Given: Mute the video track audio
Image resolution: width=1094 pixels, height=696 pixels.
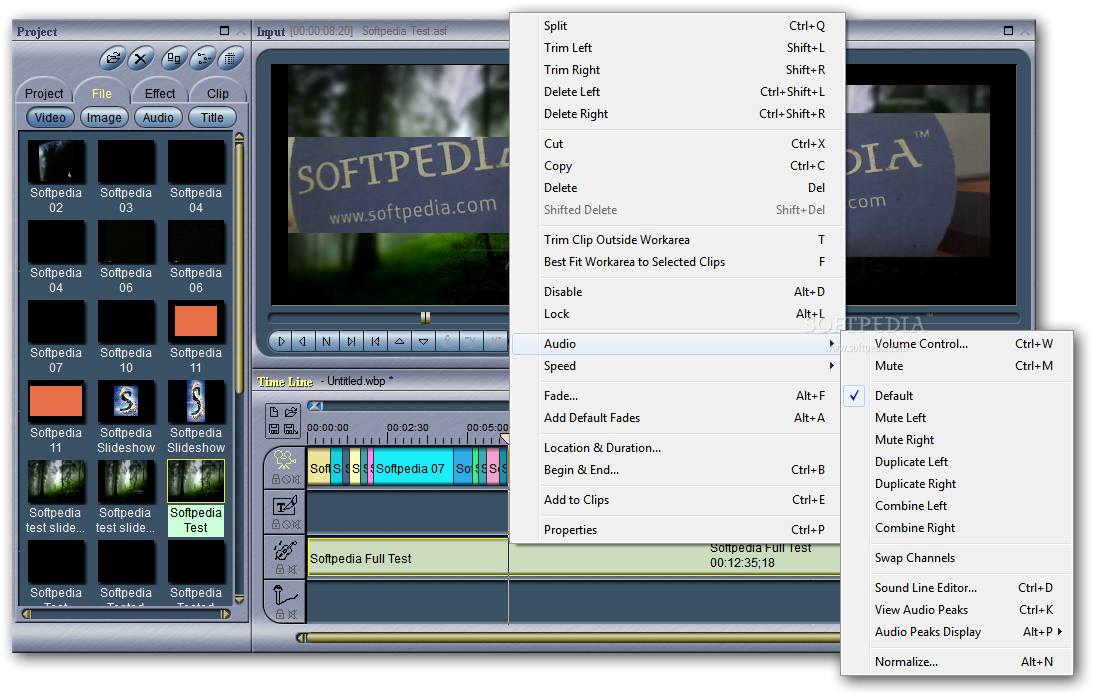Looking at the screenshot, I should (x=297, y=480).
